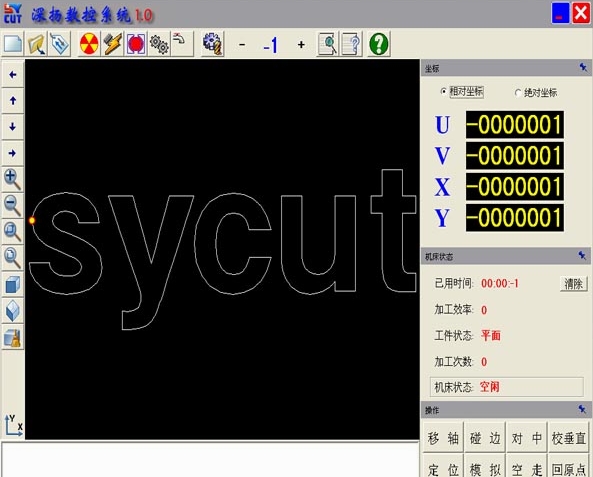
Task: Click the 3D cube view icon
Action: (x=12, y=284)
